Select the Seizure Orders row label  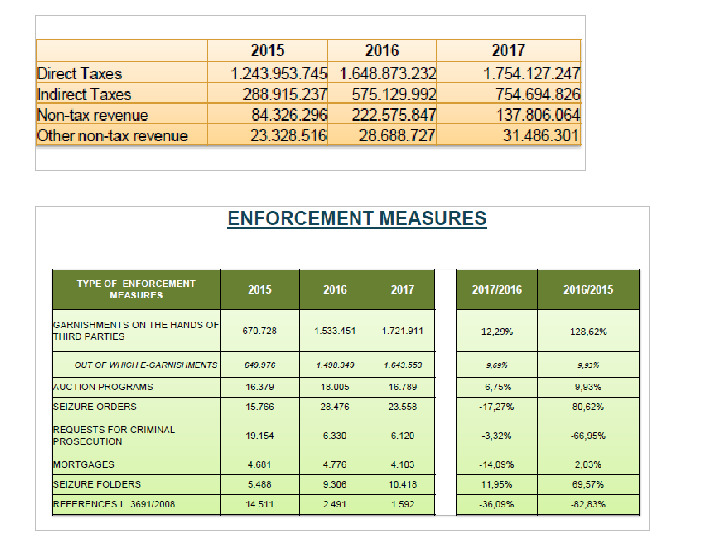point(95,406)
